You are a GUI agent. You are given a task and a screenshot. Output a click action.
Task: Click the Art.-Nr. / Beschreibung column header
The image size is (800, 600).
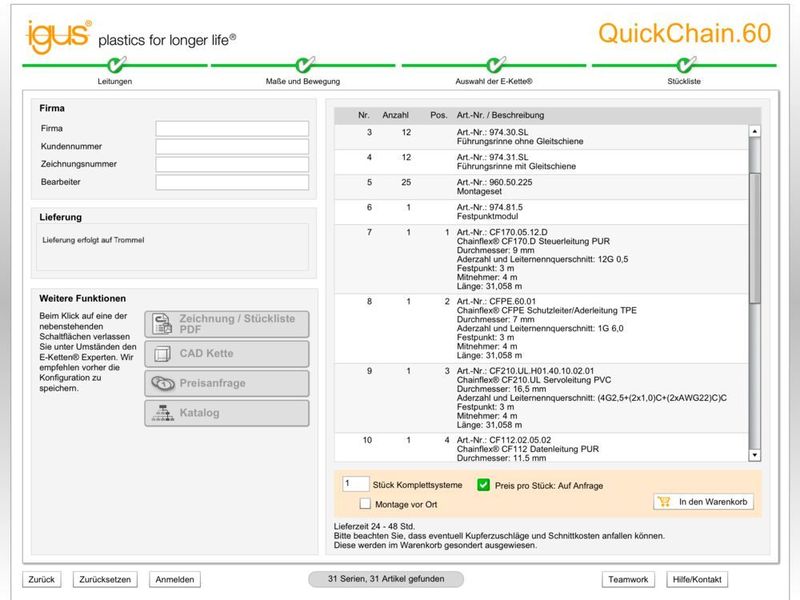coord(501,115)
